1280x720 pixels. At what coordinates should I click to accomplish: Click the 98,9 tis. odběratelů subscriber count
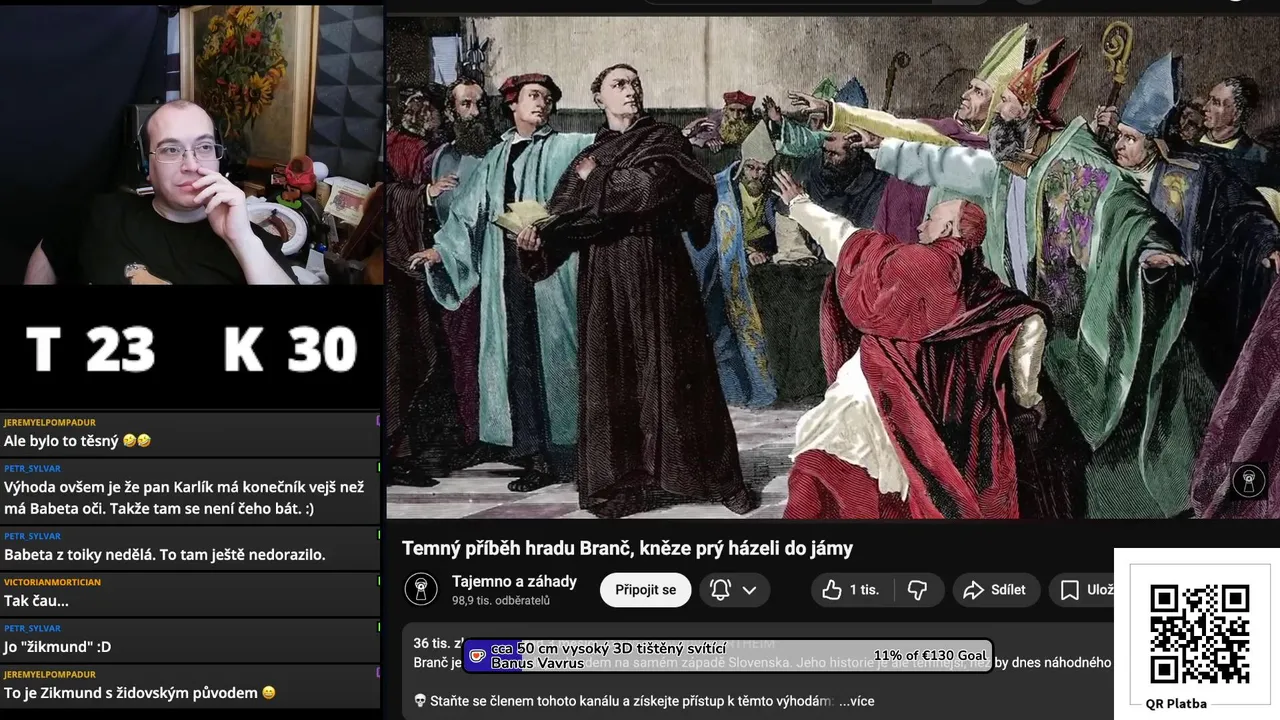[501, 601]
